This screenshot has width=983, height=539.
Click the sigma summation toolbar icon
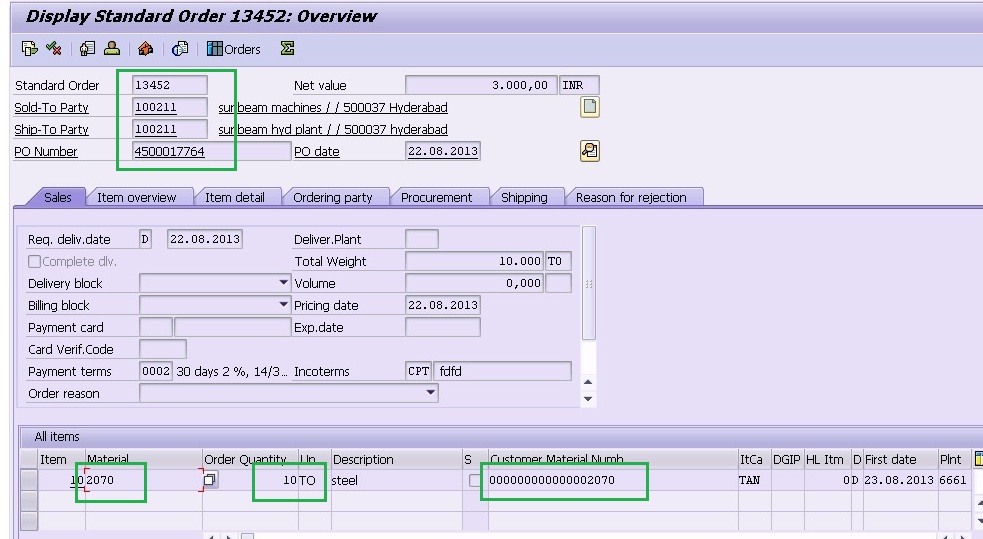click(287, 48)
